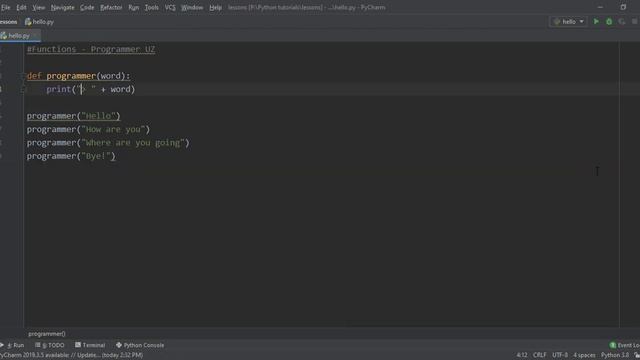Open the VCS menu
The image size is (640, 360).
(170, 7)
